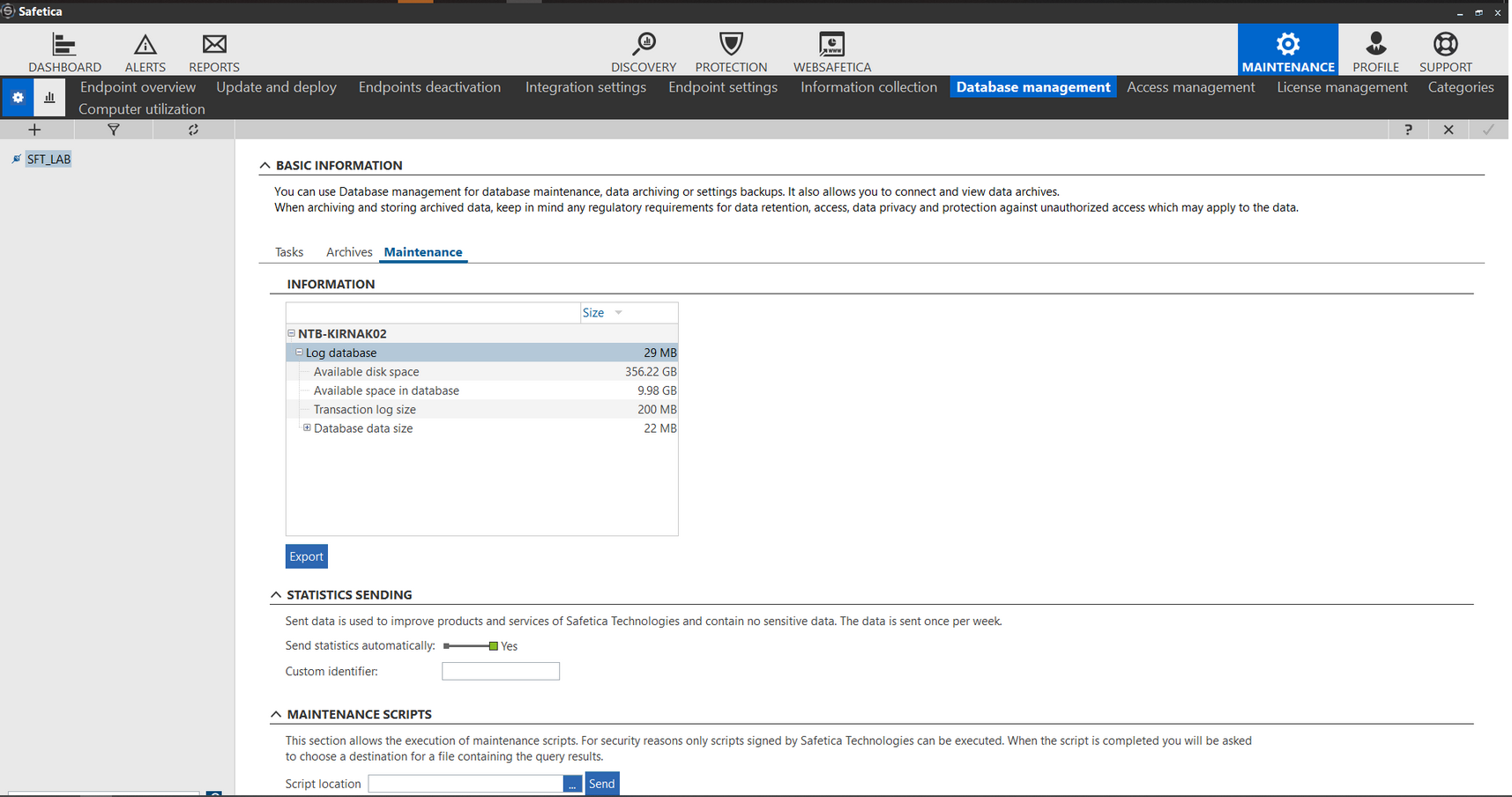Viewport: 1512px width, 797px height.
Task: Switch to visualization chart mode icon
Action: coord(49,97)
